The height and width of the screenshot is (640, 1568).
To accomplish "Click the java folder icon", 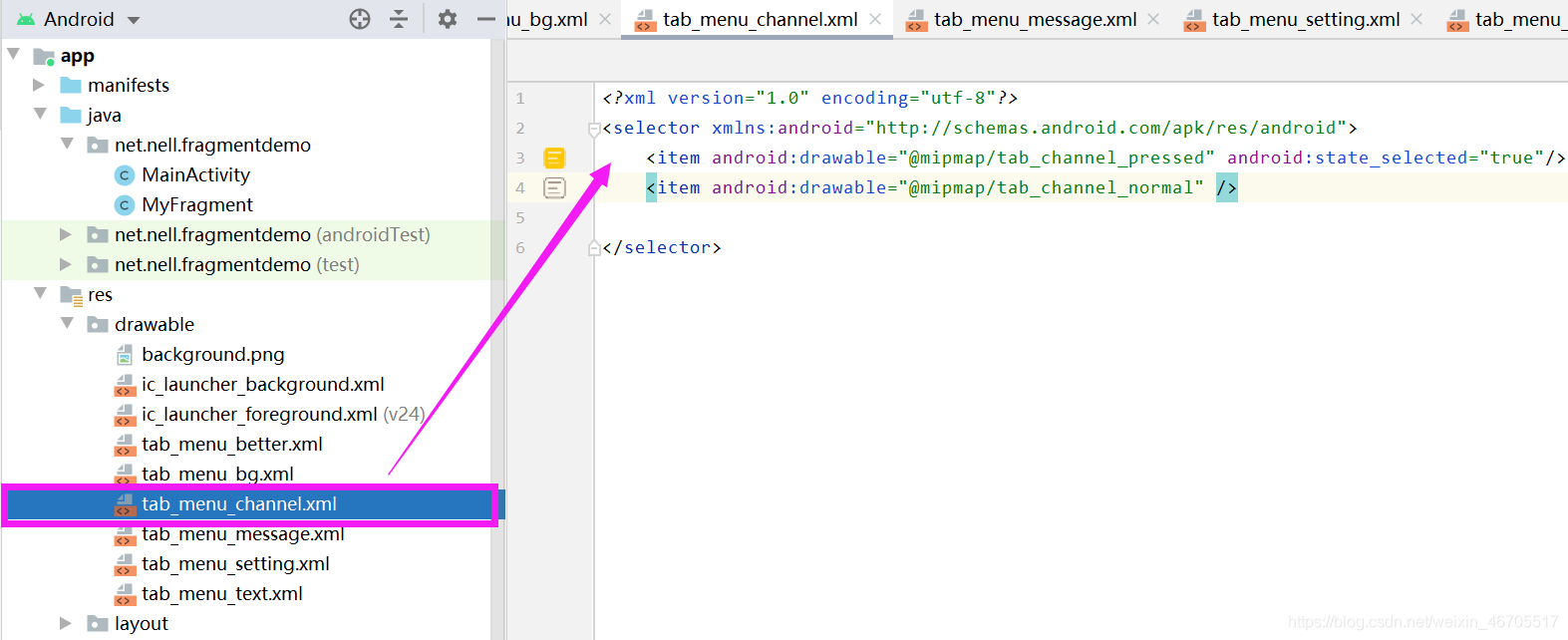I will click(x=71, y=115).
